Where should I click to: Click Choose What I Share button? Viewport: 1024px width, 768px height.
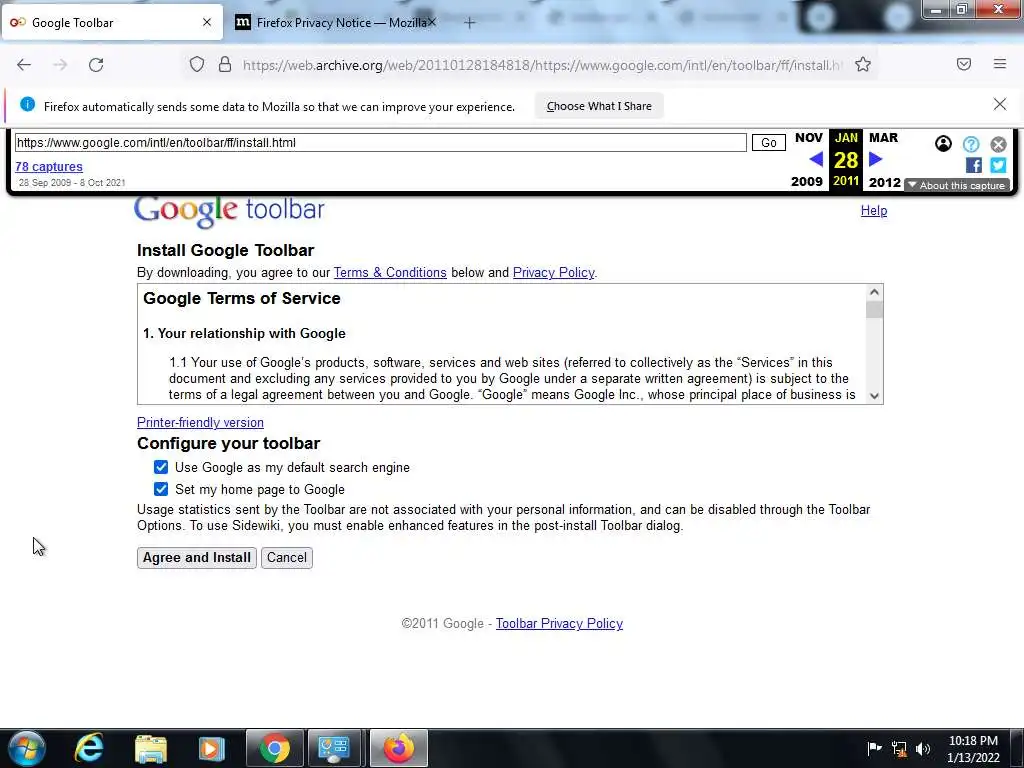pyautogui.click(x=599, y=106)
